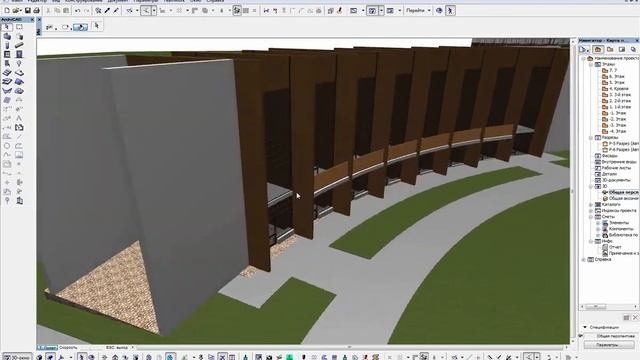The image size is (640, 360).
Task: Select the rectangle geometry method in info box
Action: (65, 27)
